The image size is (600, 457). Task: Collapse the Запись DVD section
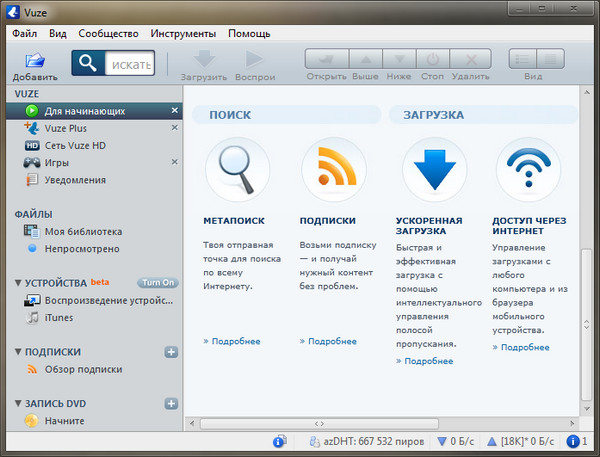click(19, 404)
